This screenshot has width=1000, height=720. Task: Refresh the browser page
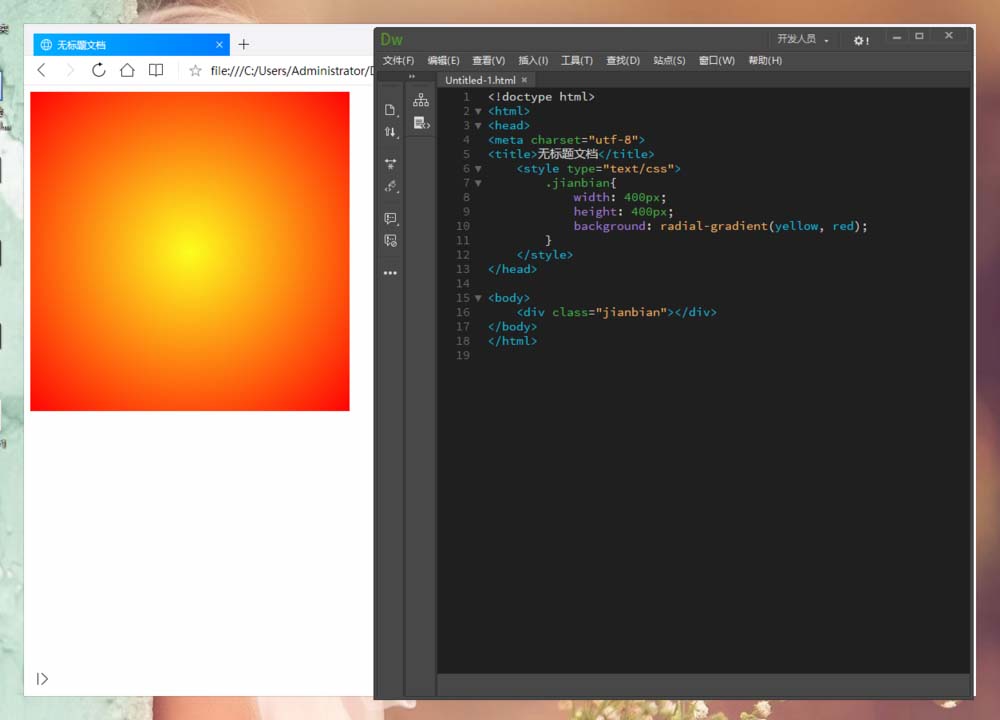pyautogui.click(x=98, y=70)
